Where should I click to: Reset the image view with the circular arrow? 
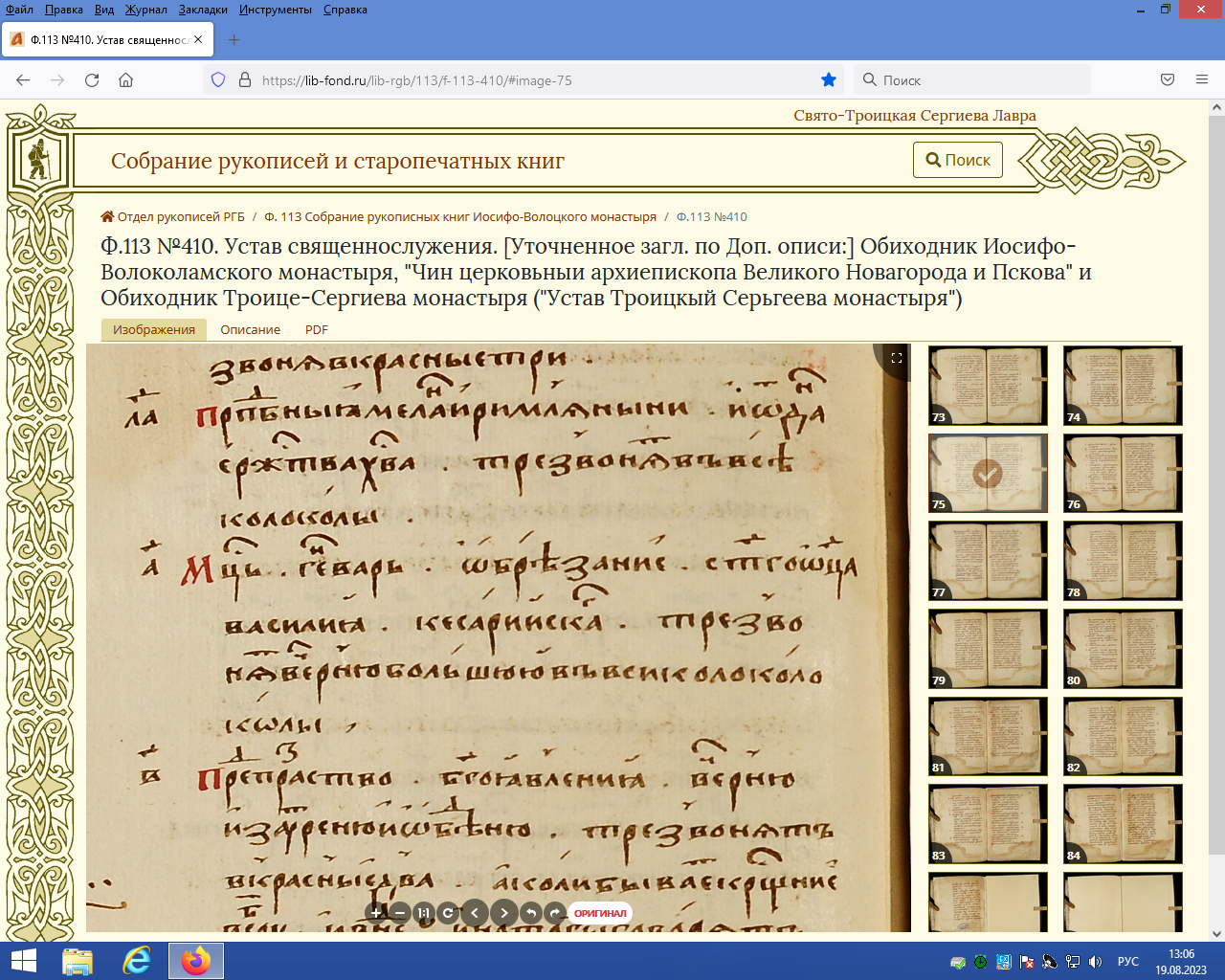pos(448,913)
